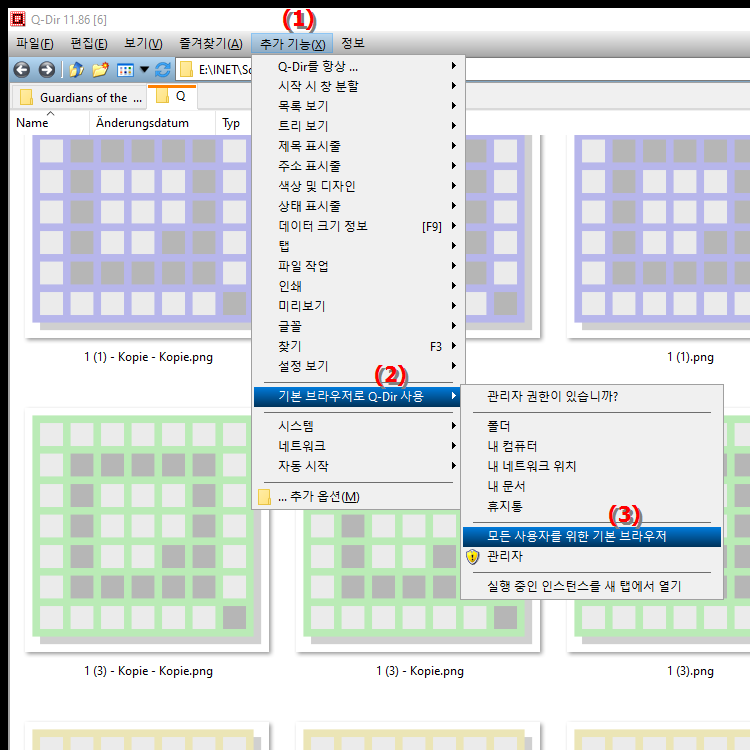
Task: Expand the 색상 및 디자인 submenu
Action: [357, 186]
